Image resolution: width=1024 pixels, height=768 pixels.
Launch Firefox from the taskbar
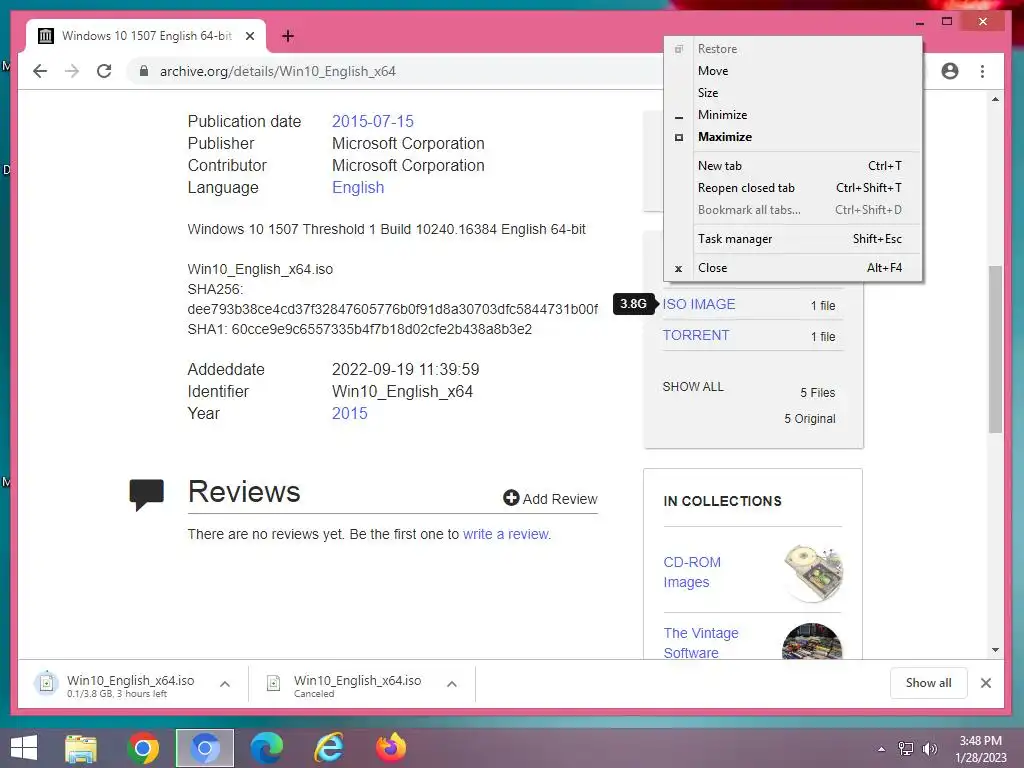click(x=391, y=748)
